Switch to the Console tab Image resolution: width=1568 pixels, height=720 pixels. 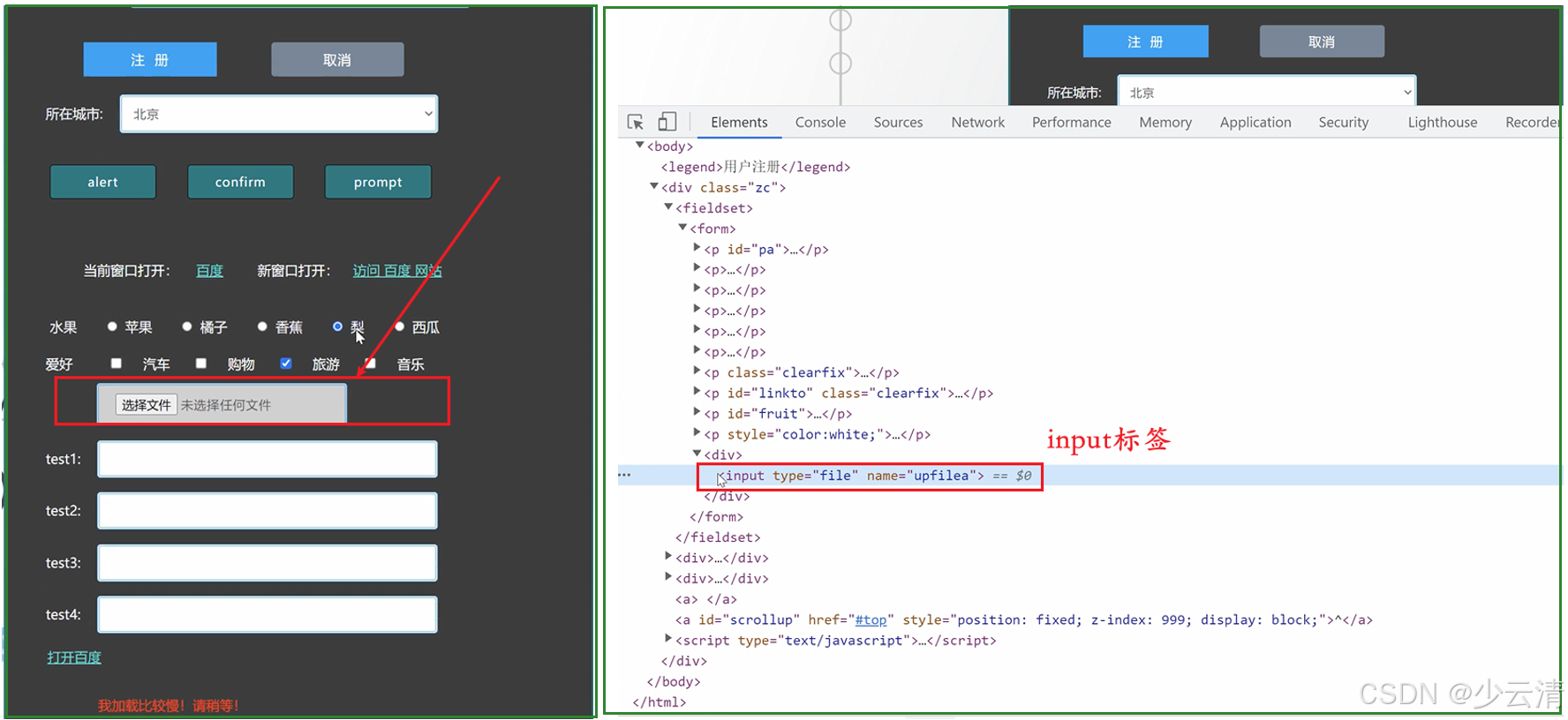point(820,123)
